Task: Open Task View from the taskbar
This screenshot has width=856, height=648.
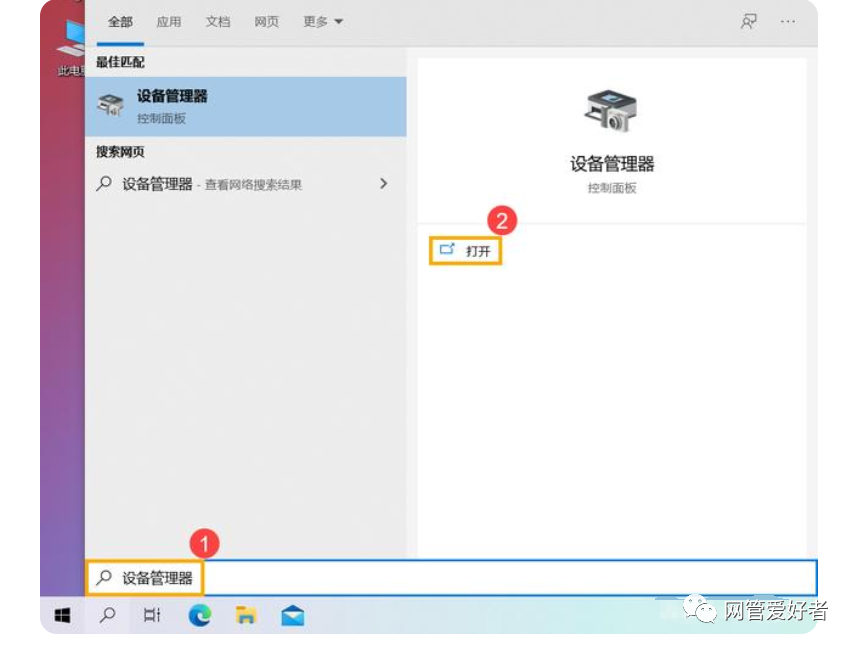Action: pos(152,616)
